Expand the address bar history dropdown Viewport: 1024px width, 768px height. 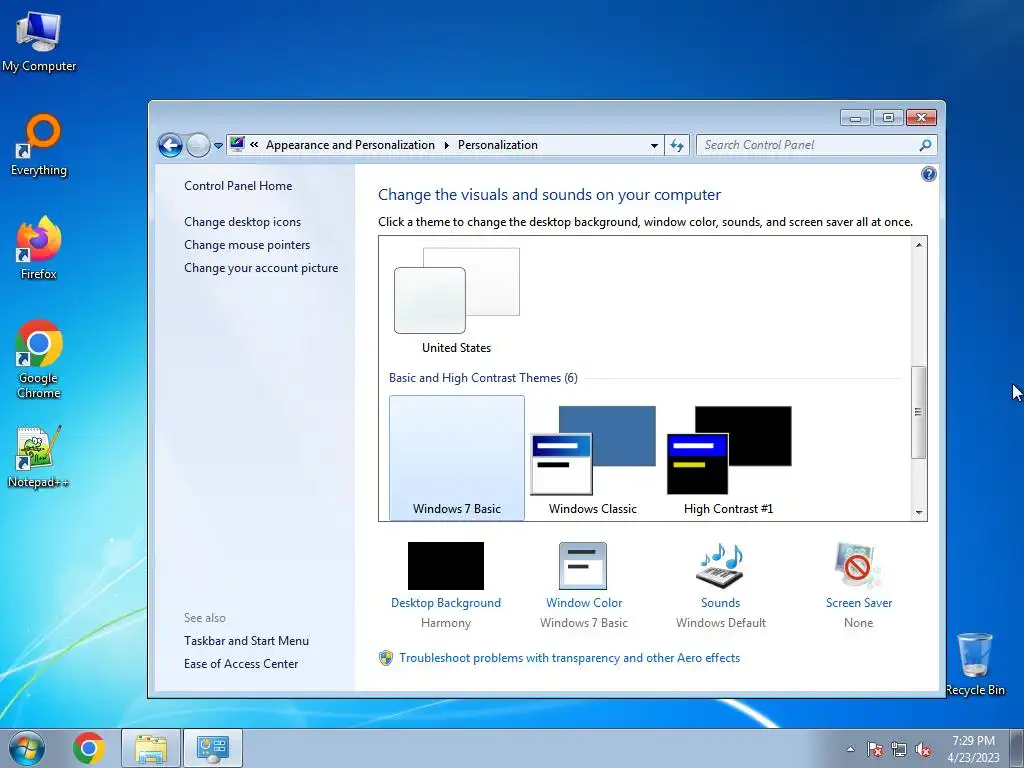click(x=654, y=146)
